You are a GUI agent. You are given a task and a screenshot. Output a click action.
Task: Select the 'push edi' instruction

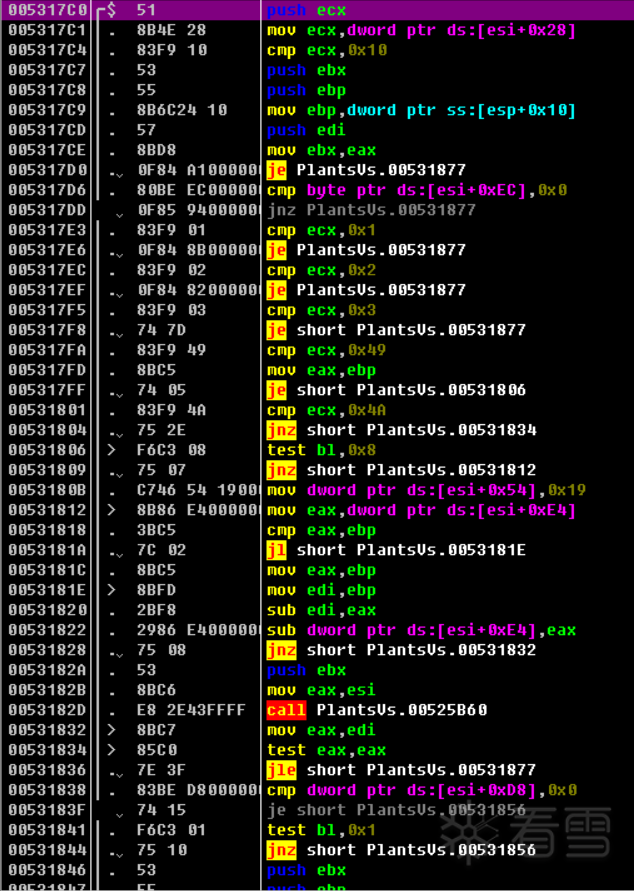[x=306, y=130]
